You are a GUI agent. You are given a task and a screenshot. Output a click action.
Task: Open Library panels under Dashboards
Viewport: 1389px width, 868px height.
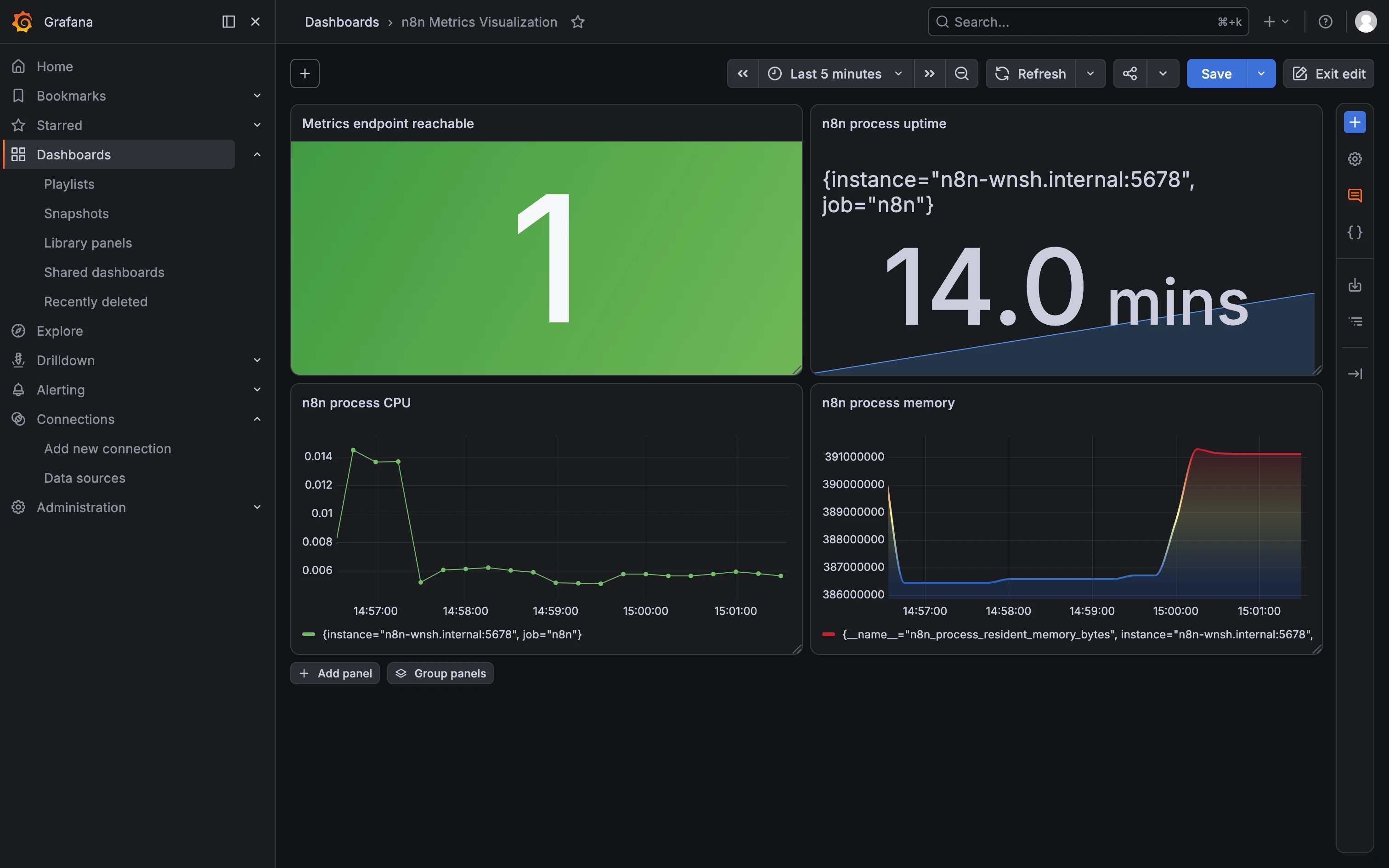pyautogui.click(x=88, y=243)
